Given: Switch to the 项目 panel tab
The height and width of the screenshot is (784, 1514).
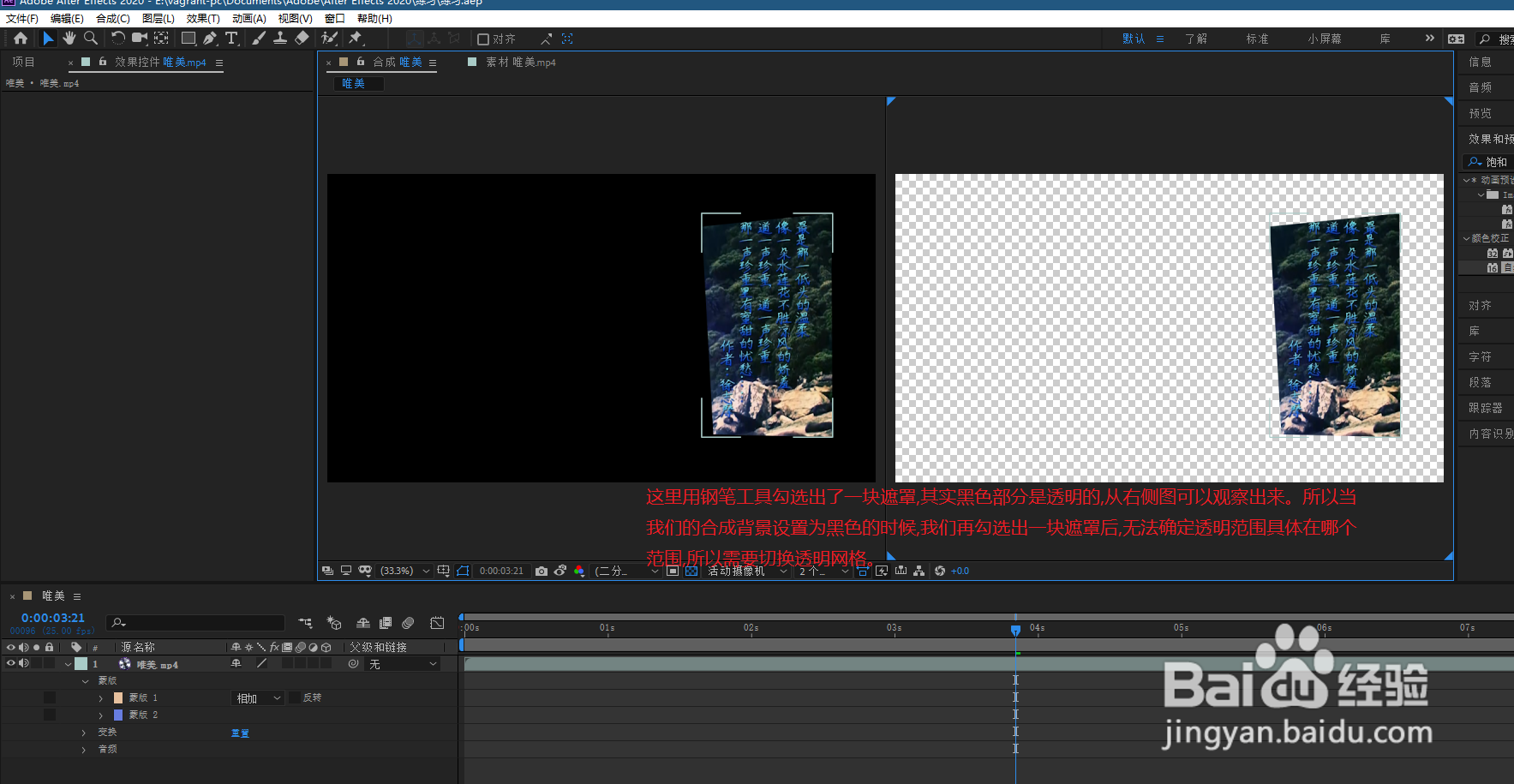Looking at the screenshot, I should [x=24, y=62].
